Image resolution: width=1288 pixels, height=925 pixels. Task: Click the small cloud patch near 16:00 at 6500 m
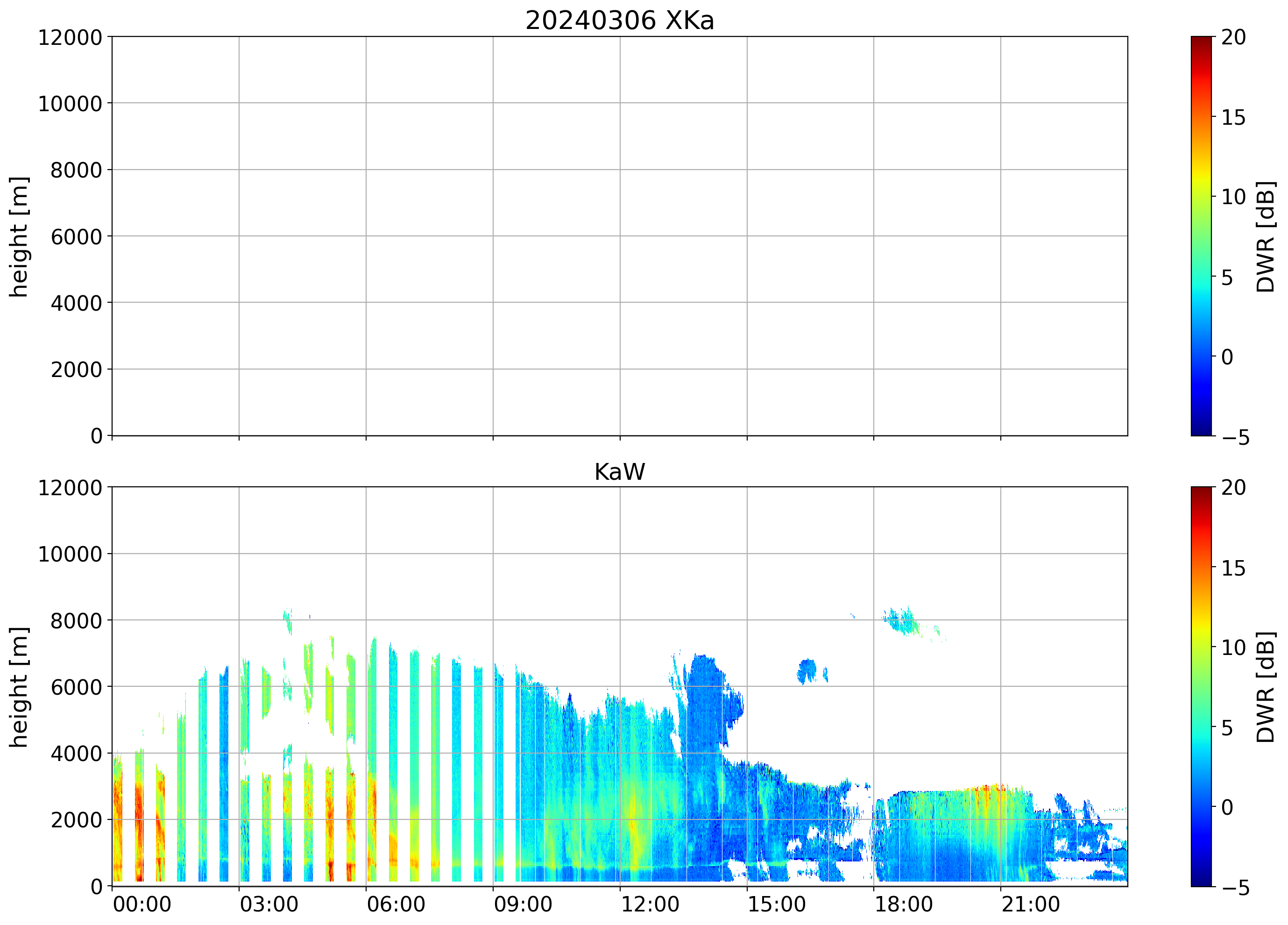pos(807,669)
